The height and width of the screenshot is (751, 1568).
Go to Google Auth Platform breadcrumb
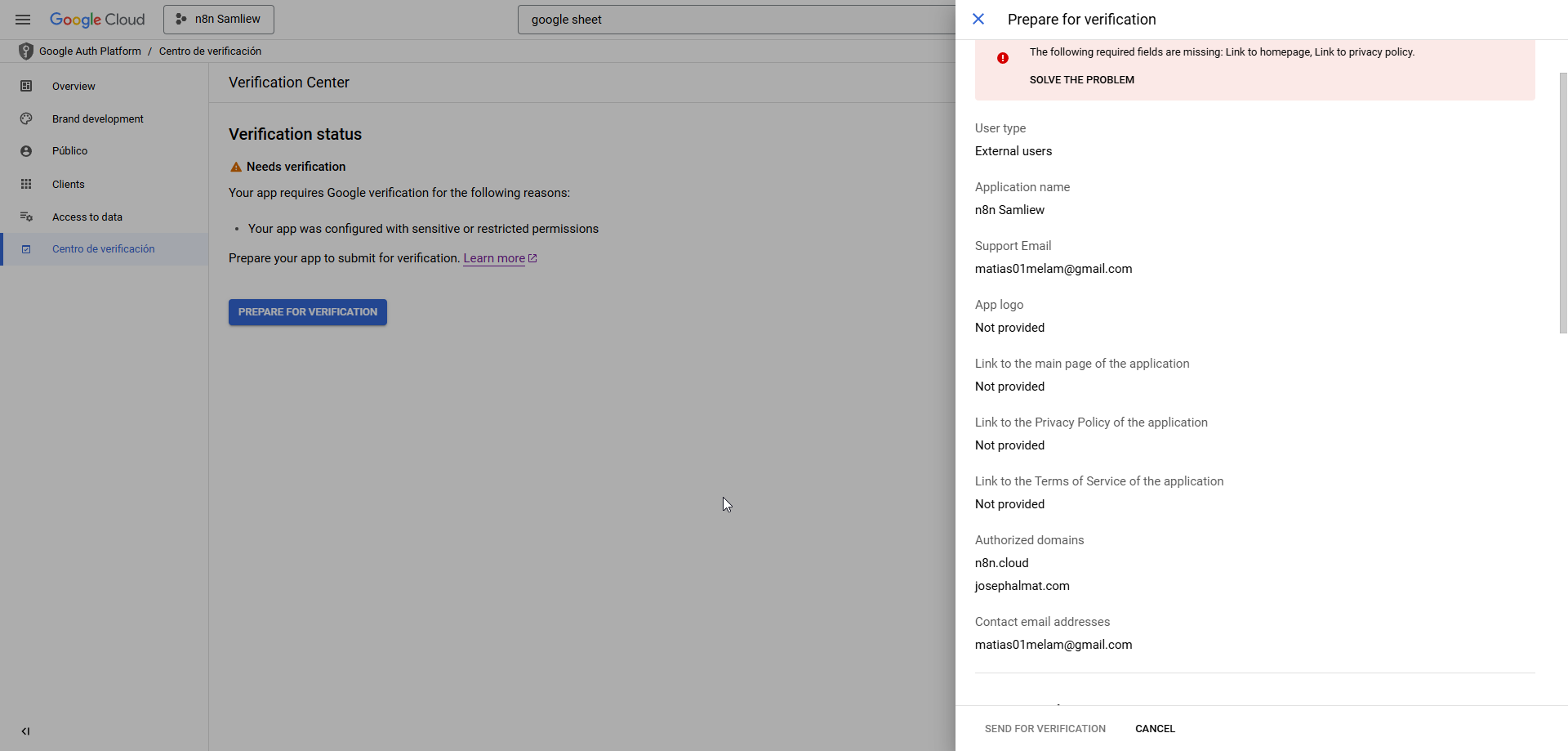click(90, 51)
